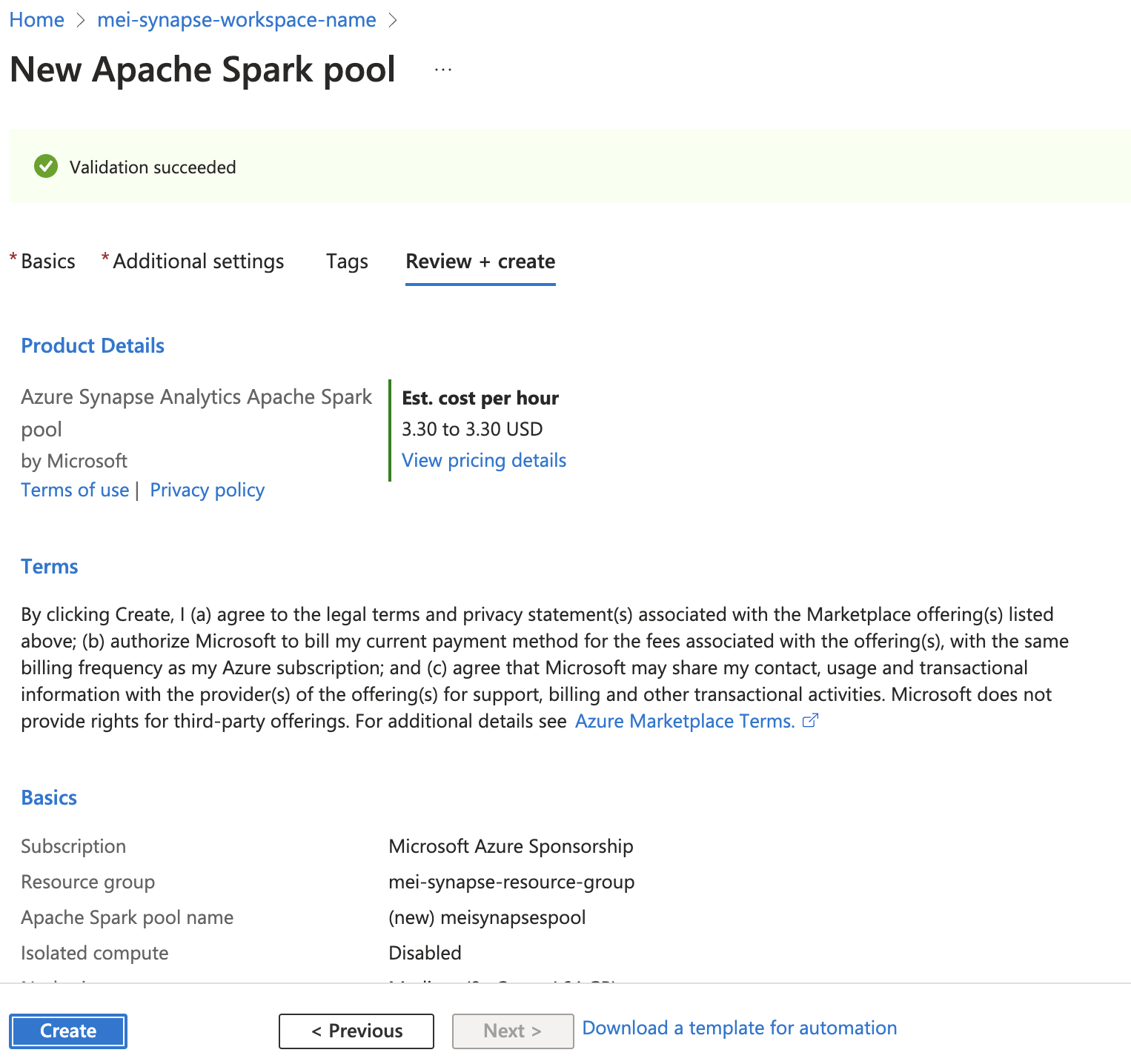Click the disabled Next button
1131x1064 pixels.
coord(512,1031)
